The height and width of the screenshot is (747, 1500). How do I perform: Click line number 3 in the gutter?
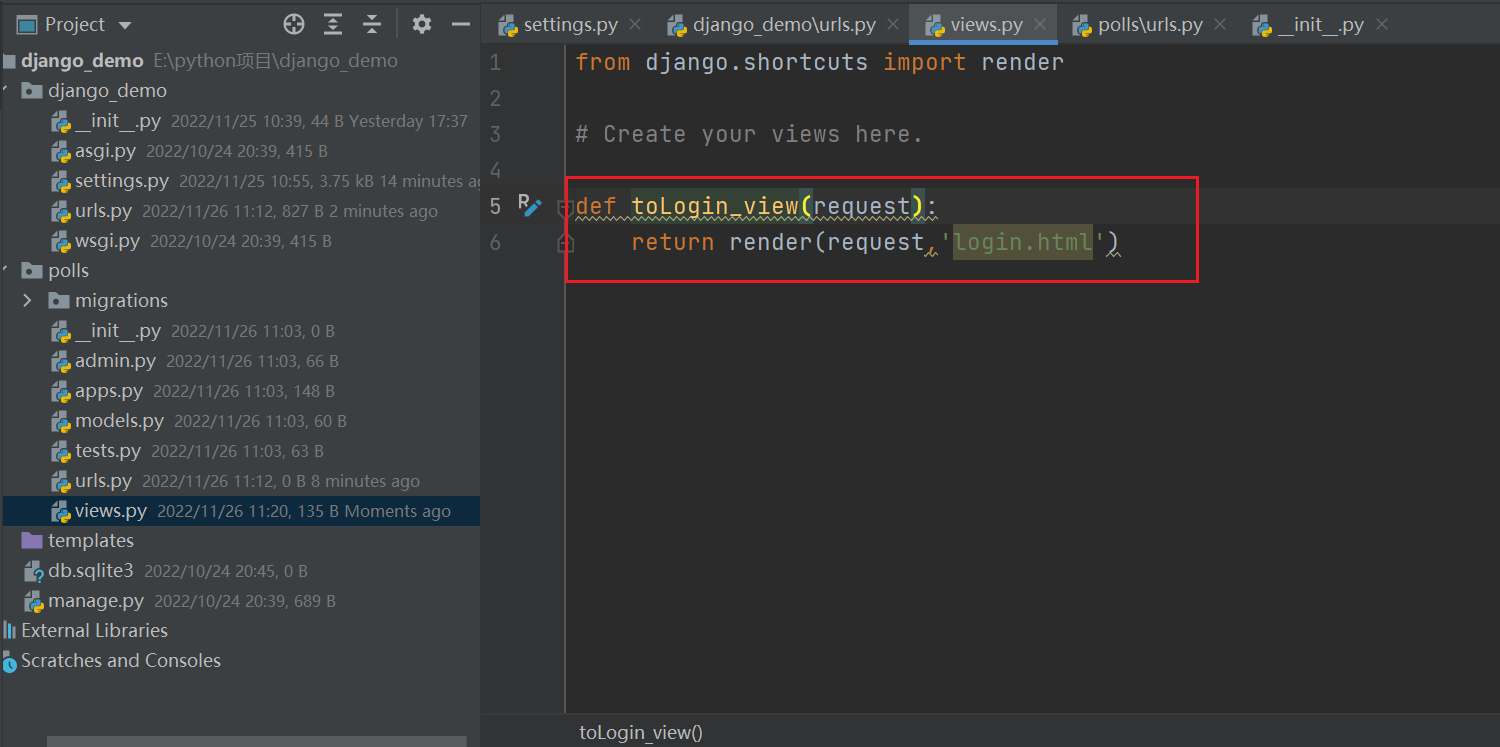click(495, 134)
